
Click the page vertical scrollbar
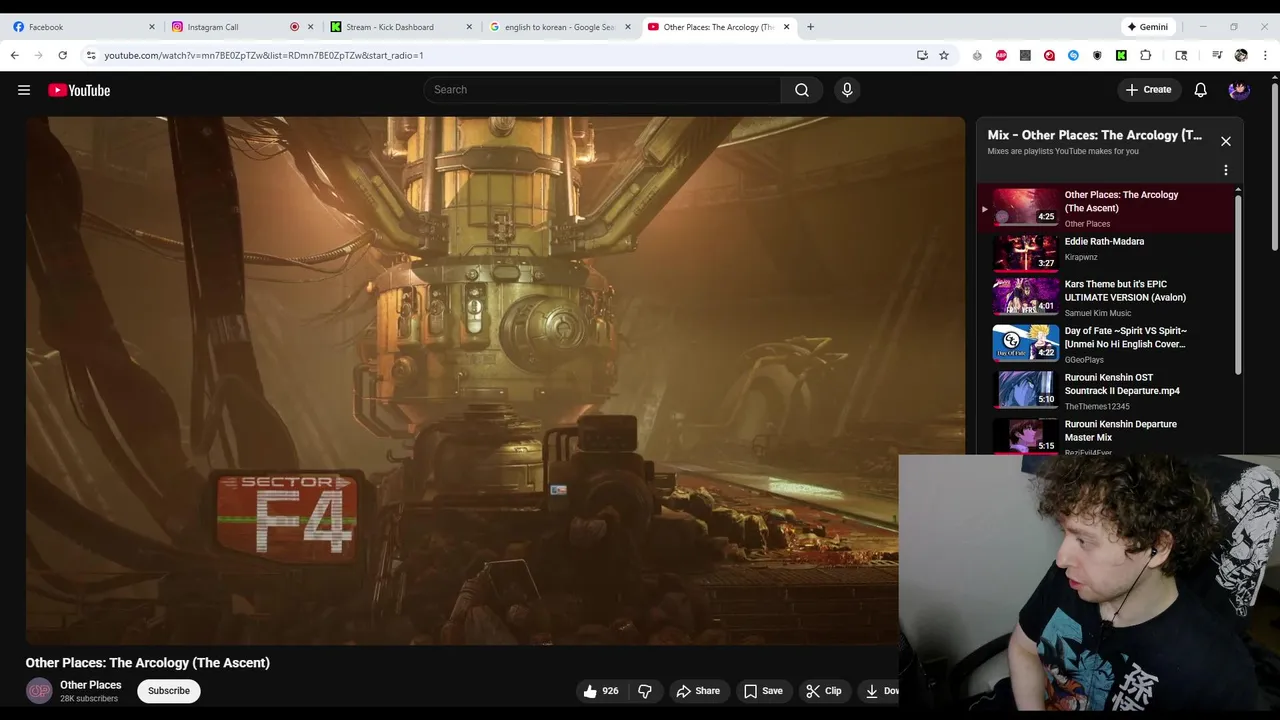pos(1274,165)
